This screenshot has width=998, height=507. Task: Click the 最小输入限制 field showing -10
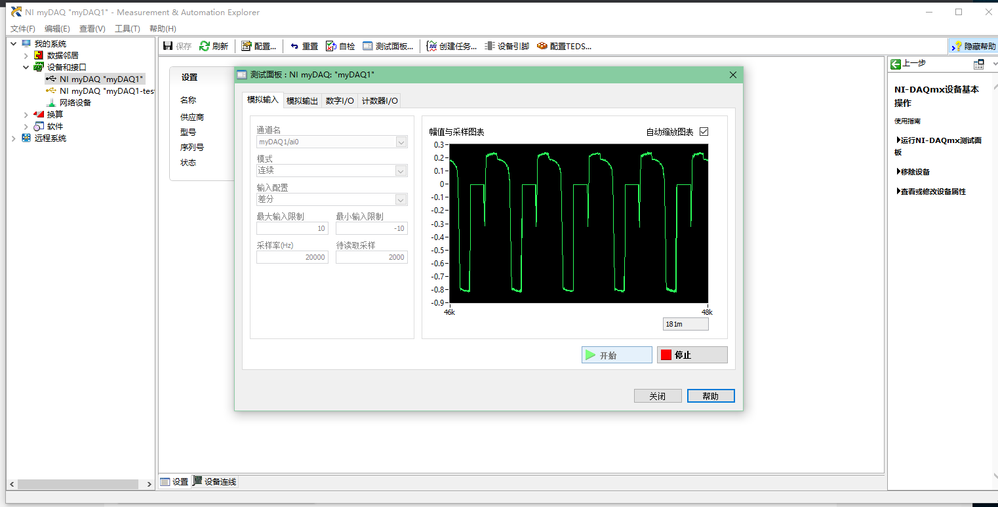[x=372, y=228]
